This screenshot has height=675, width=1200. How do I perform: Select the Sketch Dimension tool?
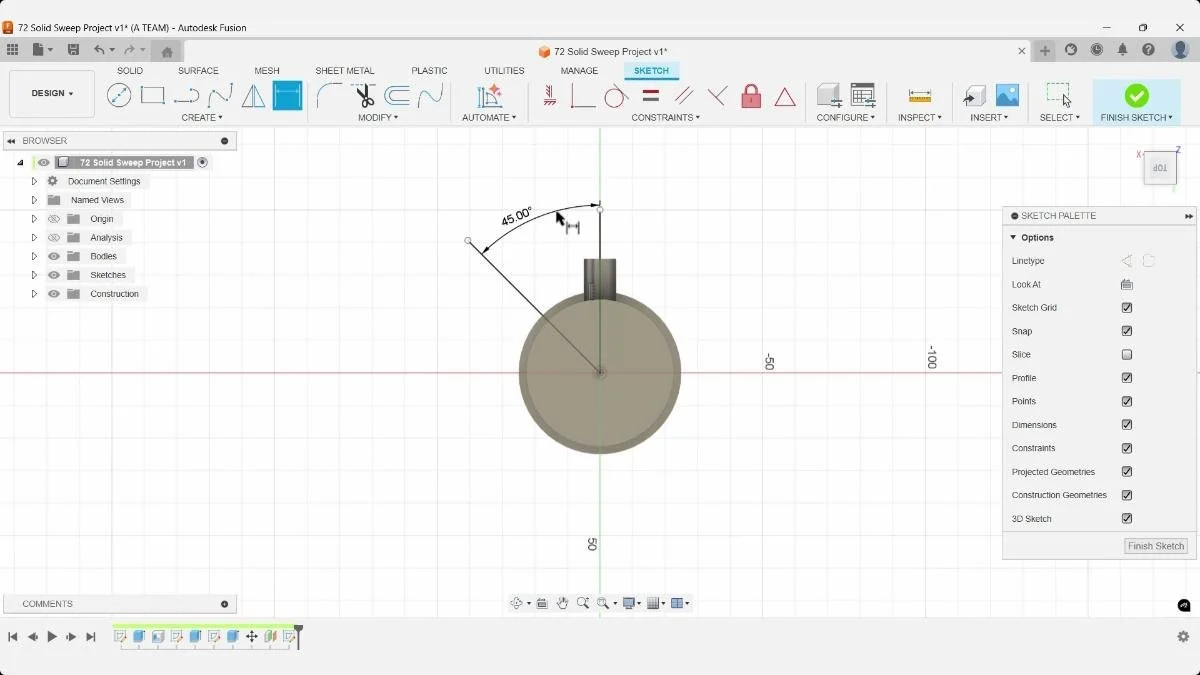[x=287, y=95]
